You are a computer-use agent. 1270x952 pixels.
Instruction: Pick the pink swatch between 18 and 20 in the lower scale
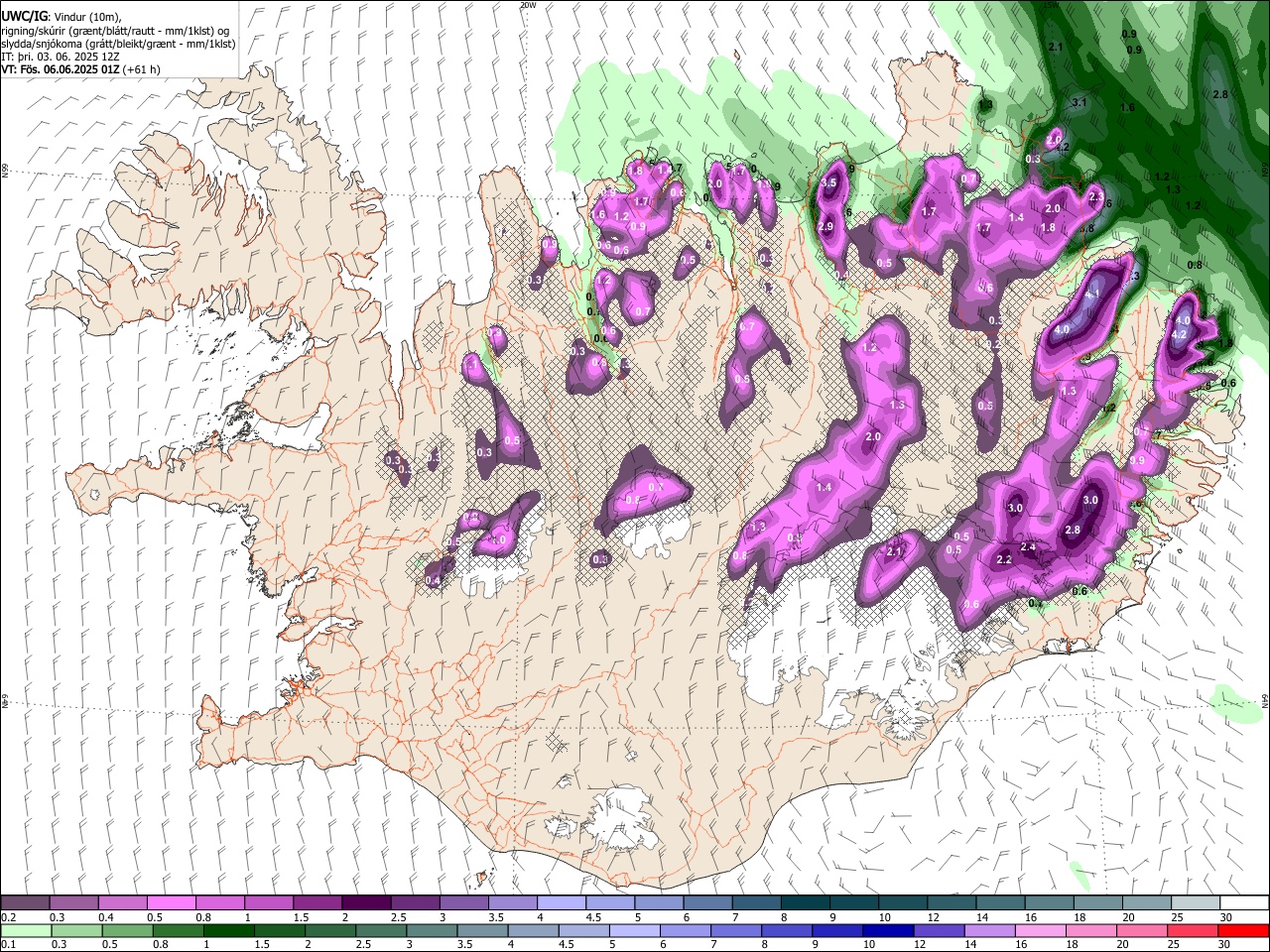(x=1090, y=930)
